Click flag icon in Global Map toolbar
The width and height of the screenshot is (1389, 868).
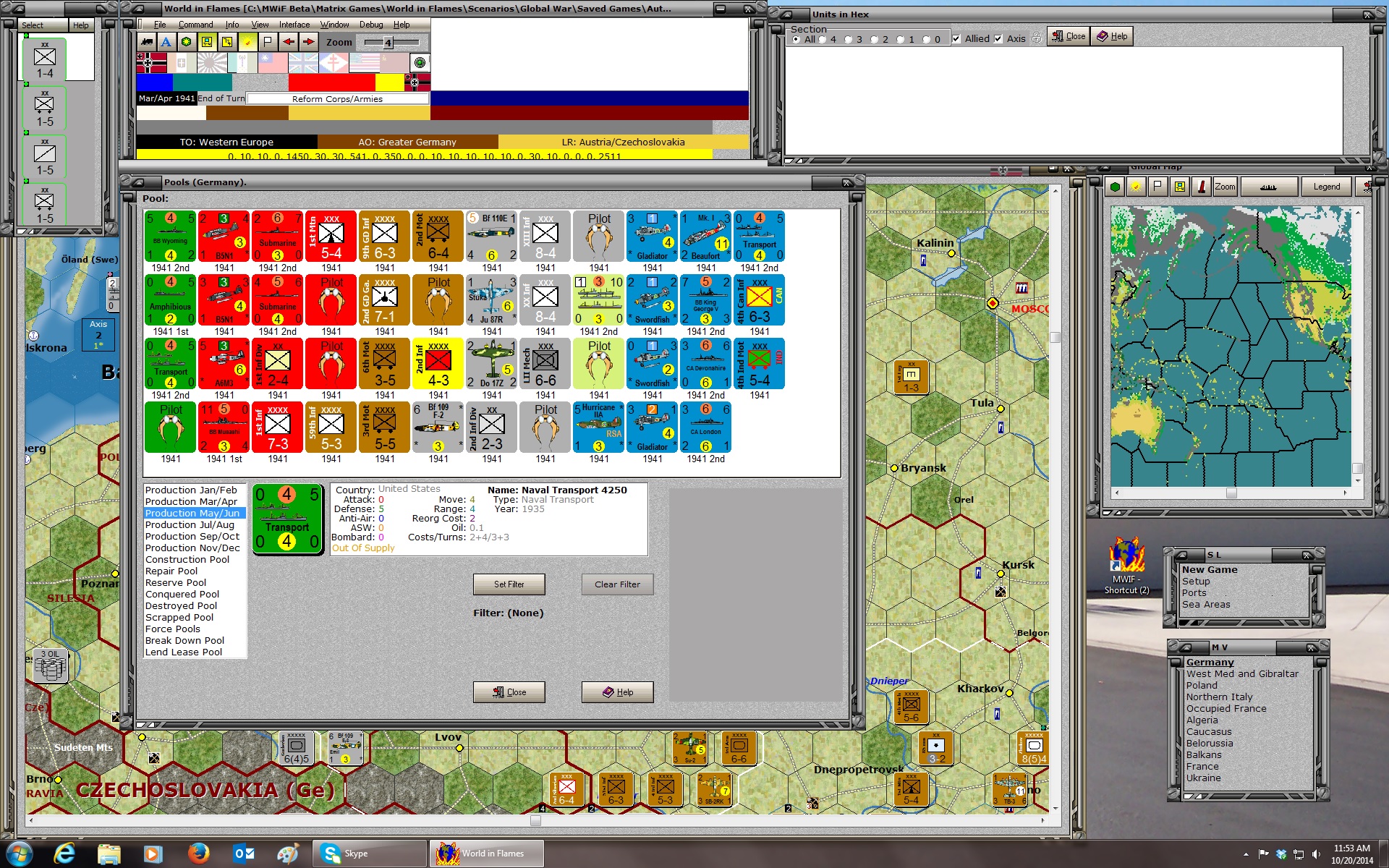click(x=1158, y=187)
